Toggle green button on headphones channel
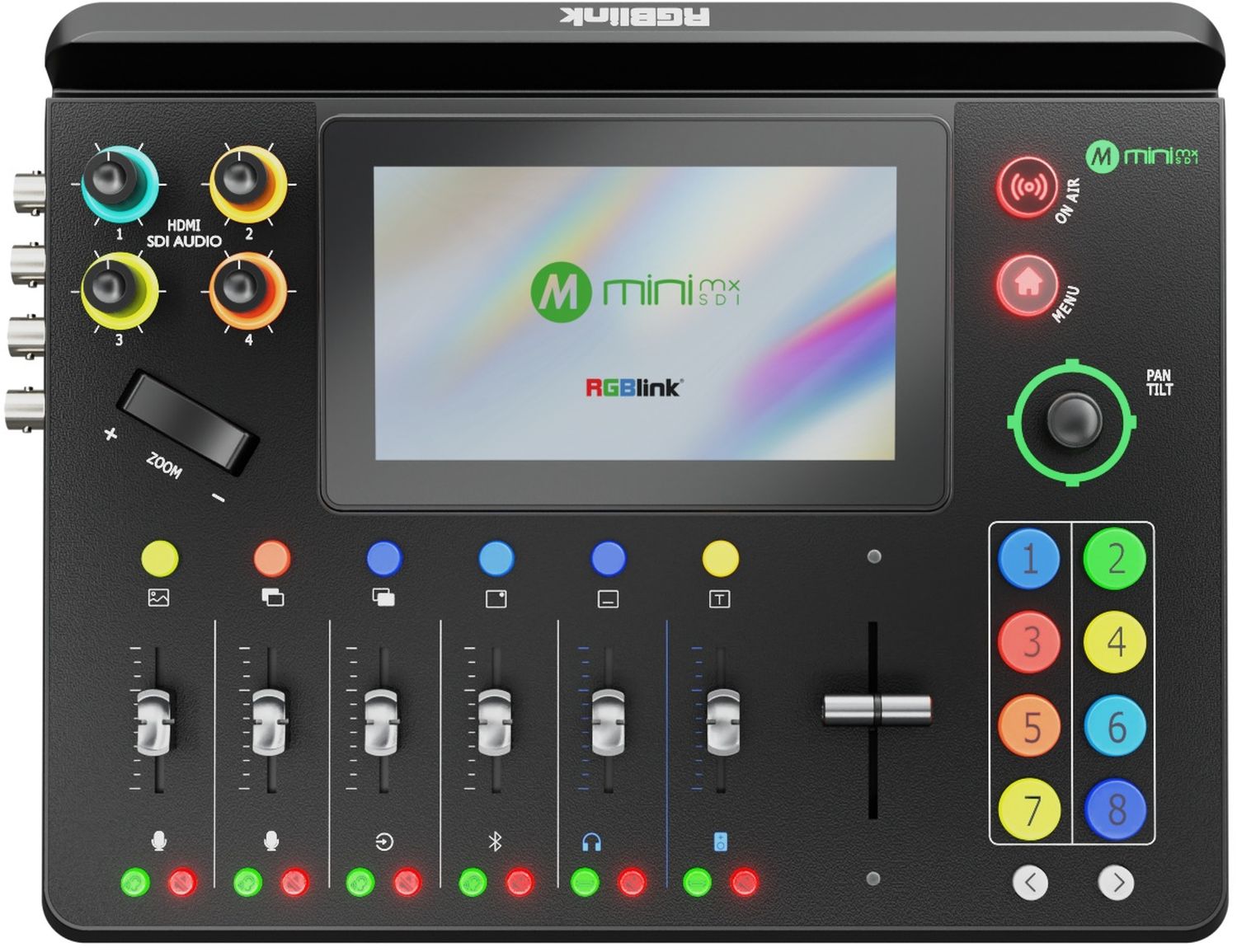The image size is (1237, 952). [586, 883]
